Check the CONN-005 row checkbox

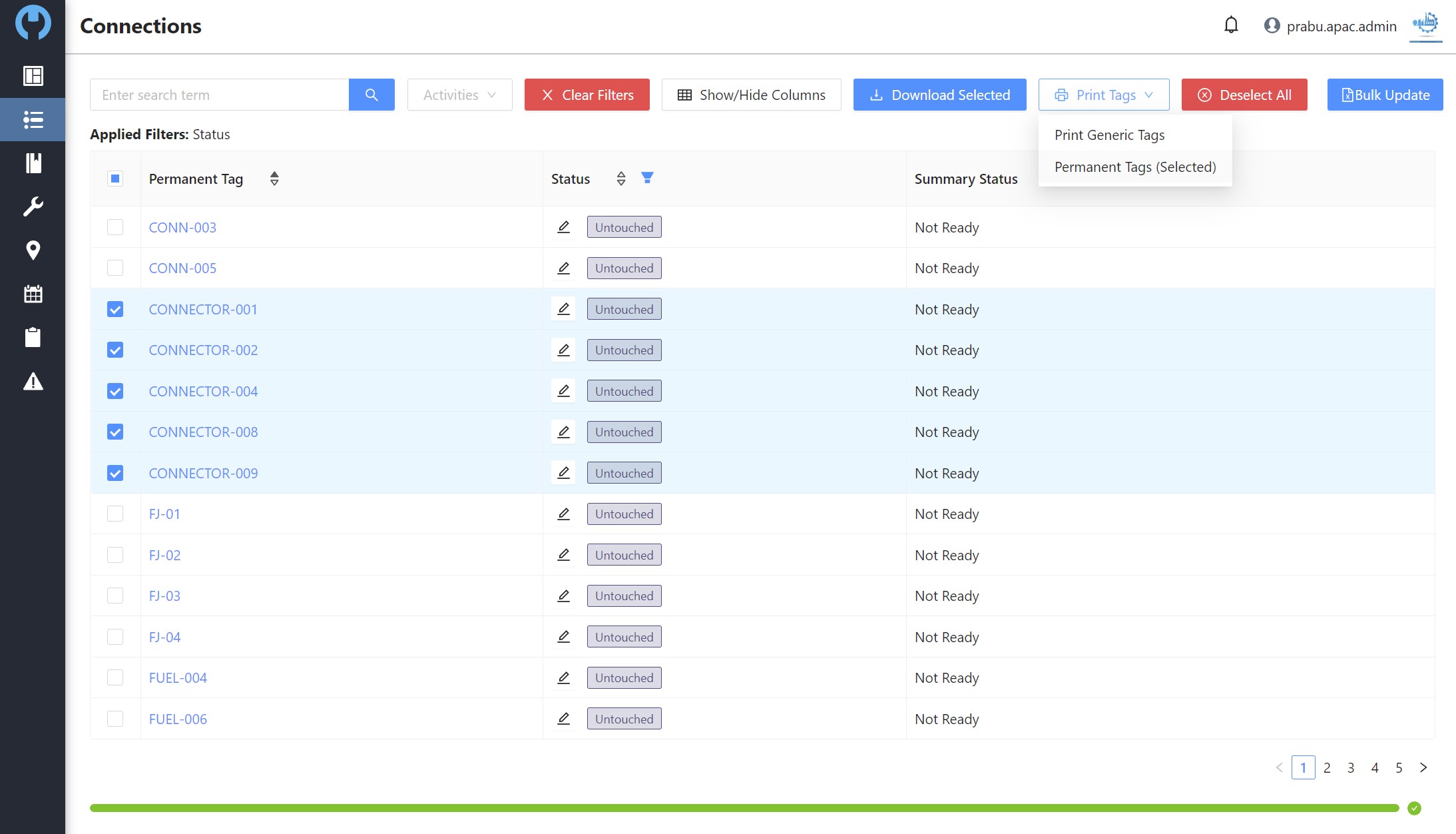pos(115,268)
